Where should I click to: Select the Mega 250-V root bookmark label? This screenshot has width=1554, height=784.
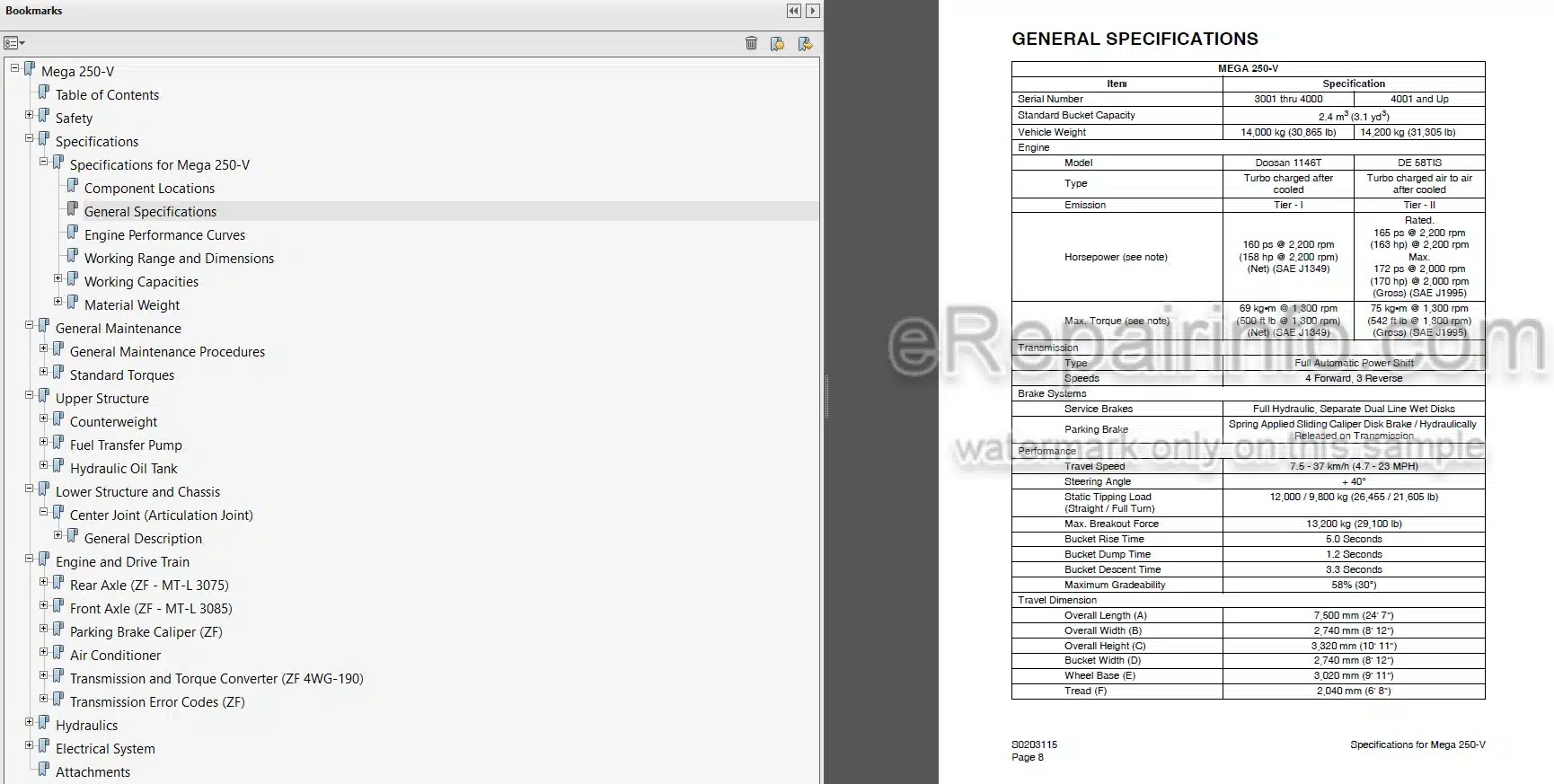coord(77,72)
